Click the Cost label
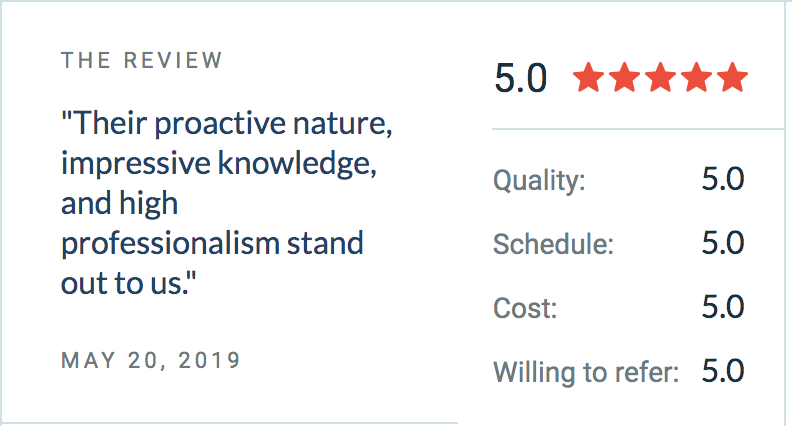This screenshot has height=426, width=792. (x=525, y=308)
